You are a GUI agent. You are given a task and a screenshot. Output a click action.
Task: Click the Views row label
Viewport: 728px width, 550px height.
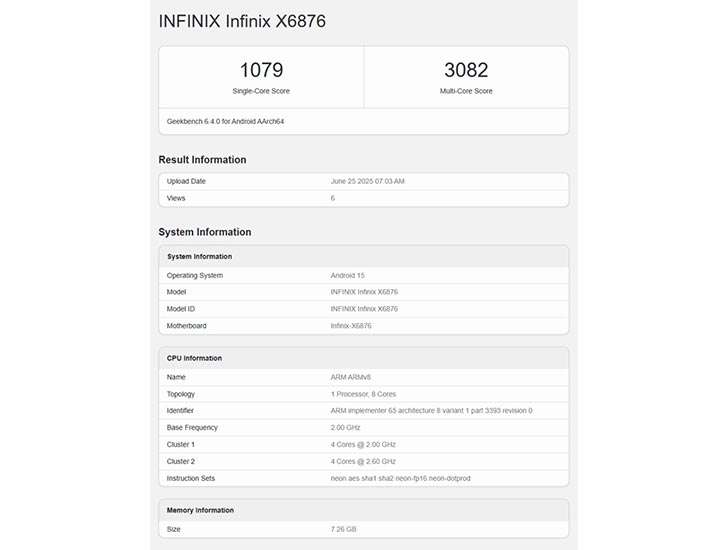176,198
